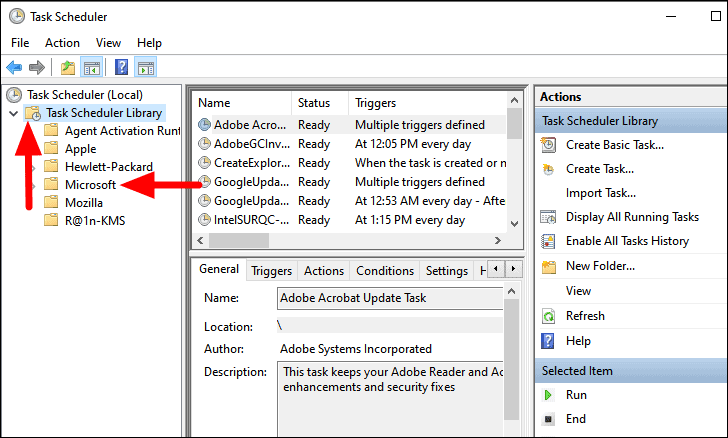Click the Create Task icon

(548, 169)
